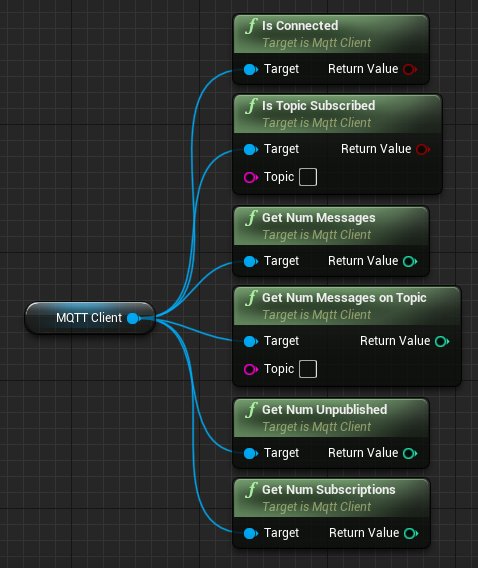Select the MQTT Client variable node
The image size is (478, 568).
pos(90,318)
